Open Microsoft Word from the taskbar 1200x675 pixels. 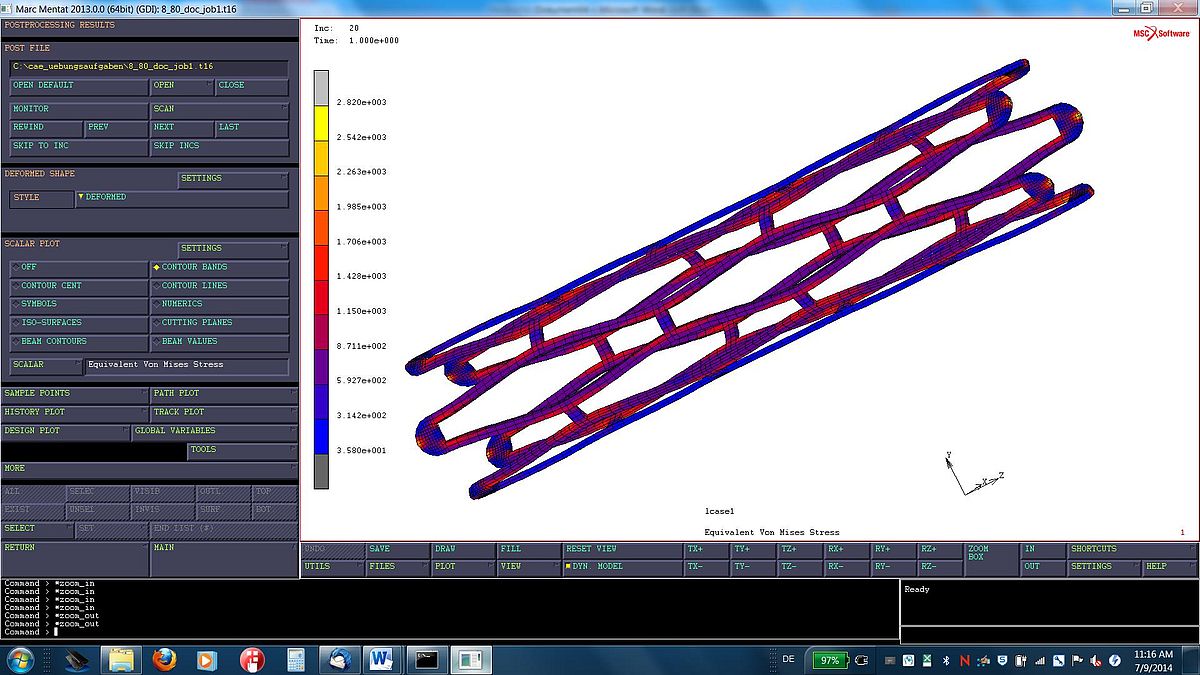[x=380, y=660]
